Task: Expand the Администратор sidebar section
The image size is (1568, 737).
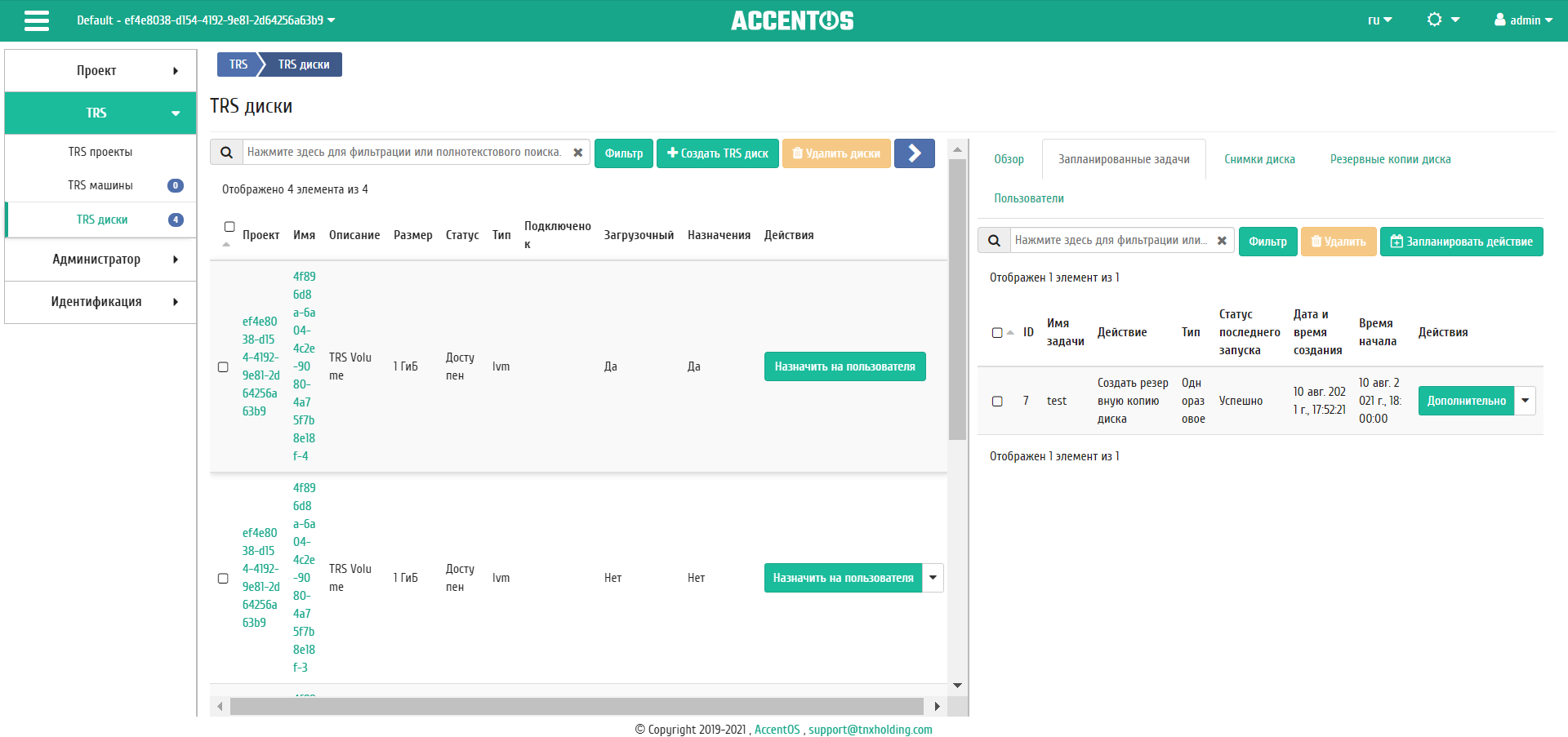Action: click(x=100, y=260)
